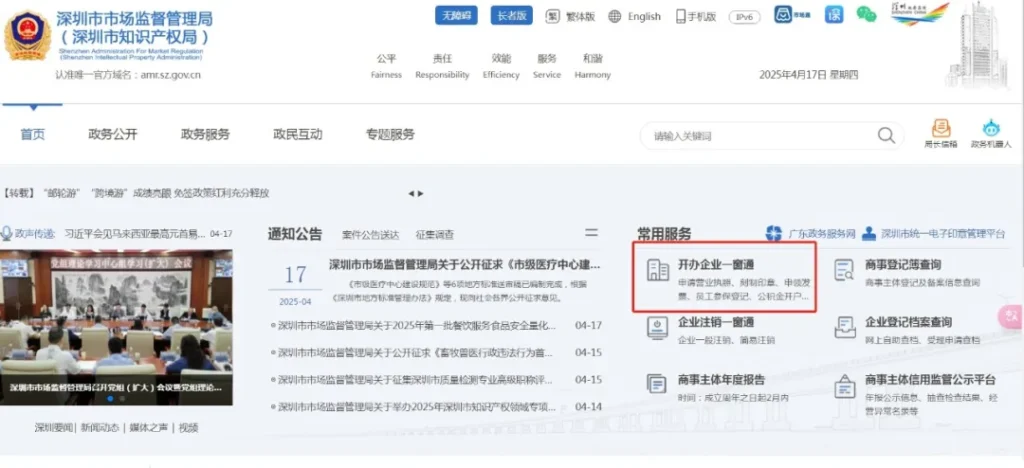The image size is (1024, 468).
Task: Click the search magnifier icon
Action: (x=886, y=136)
